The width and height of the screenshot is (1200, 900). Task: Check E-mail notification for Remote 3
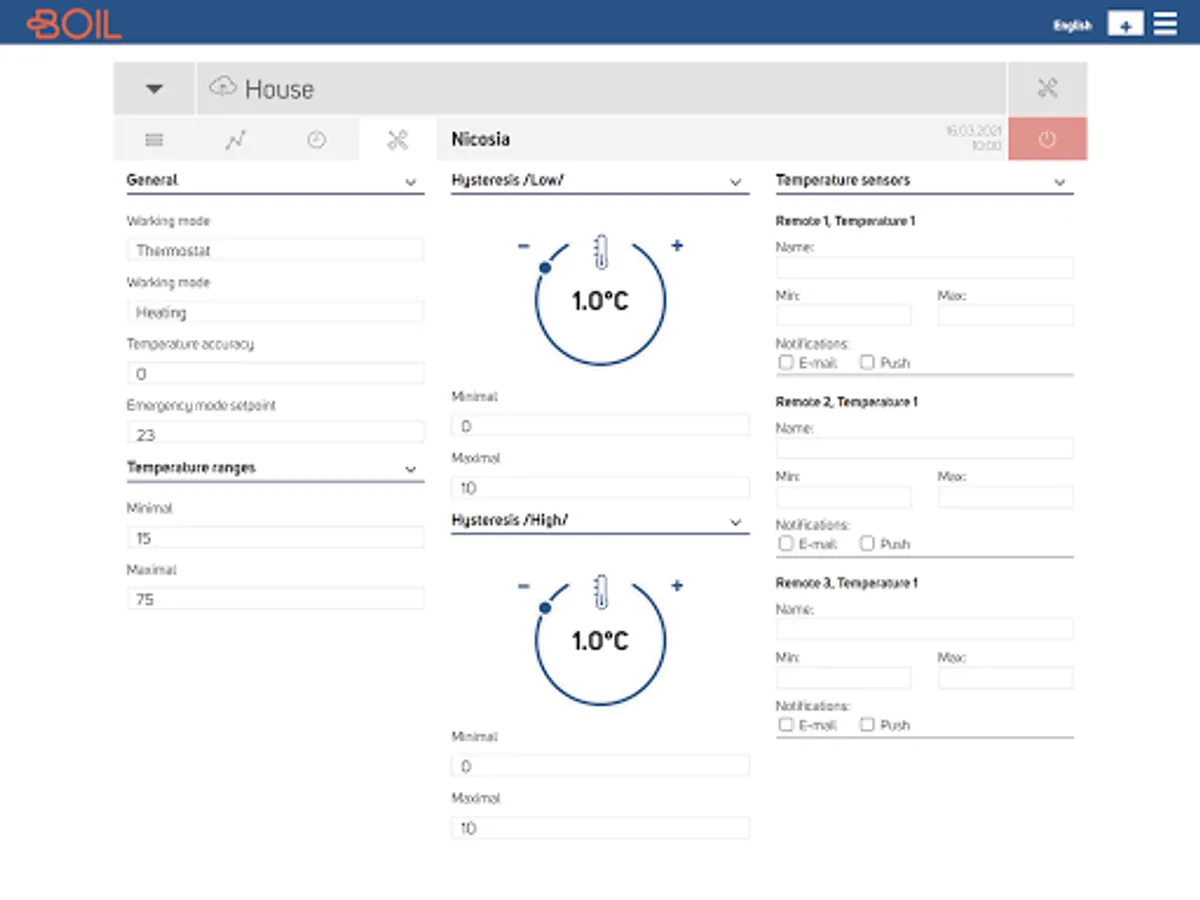click(x=786, y=725)
